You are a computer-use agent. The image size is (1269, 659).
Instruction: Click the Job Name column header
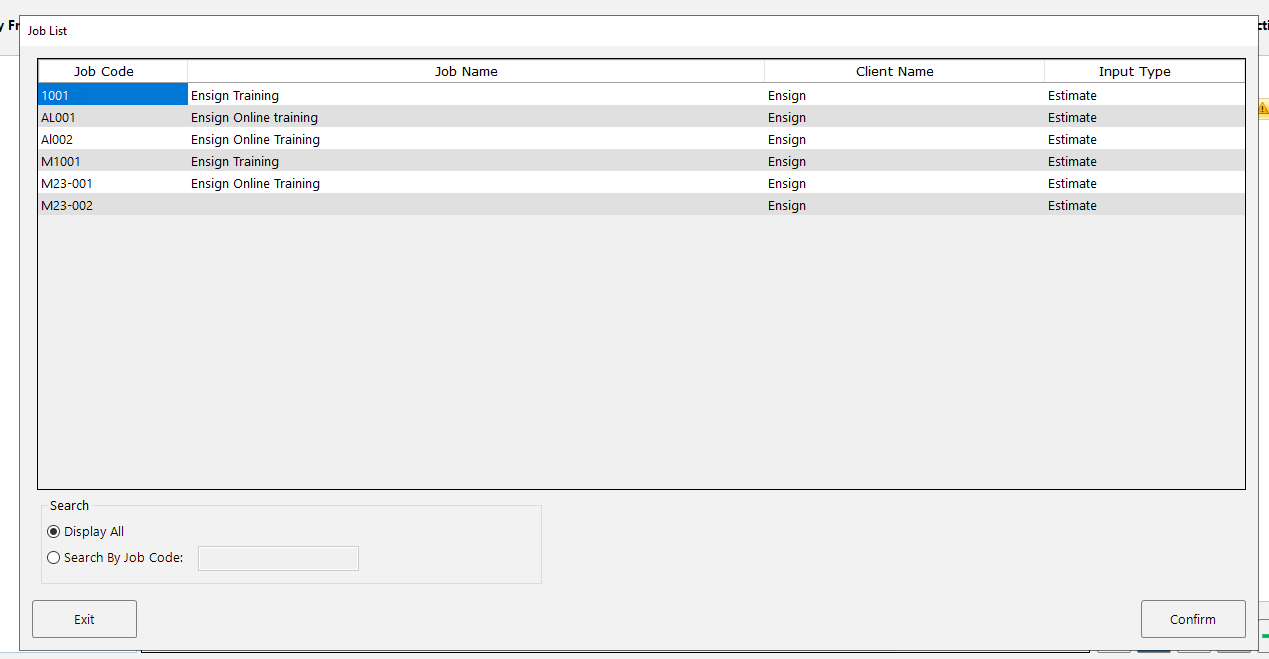(x=466, y=71)
